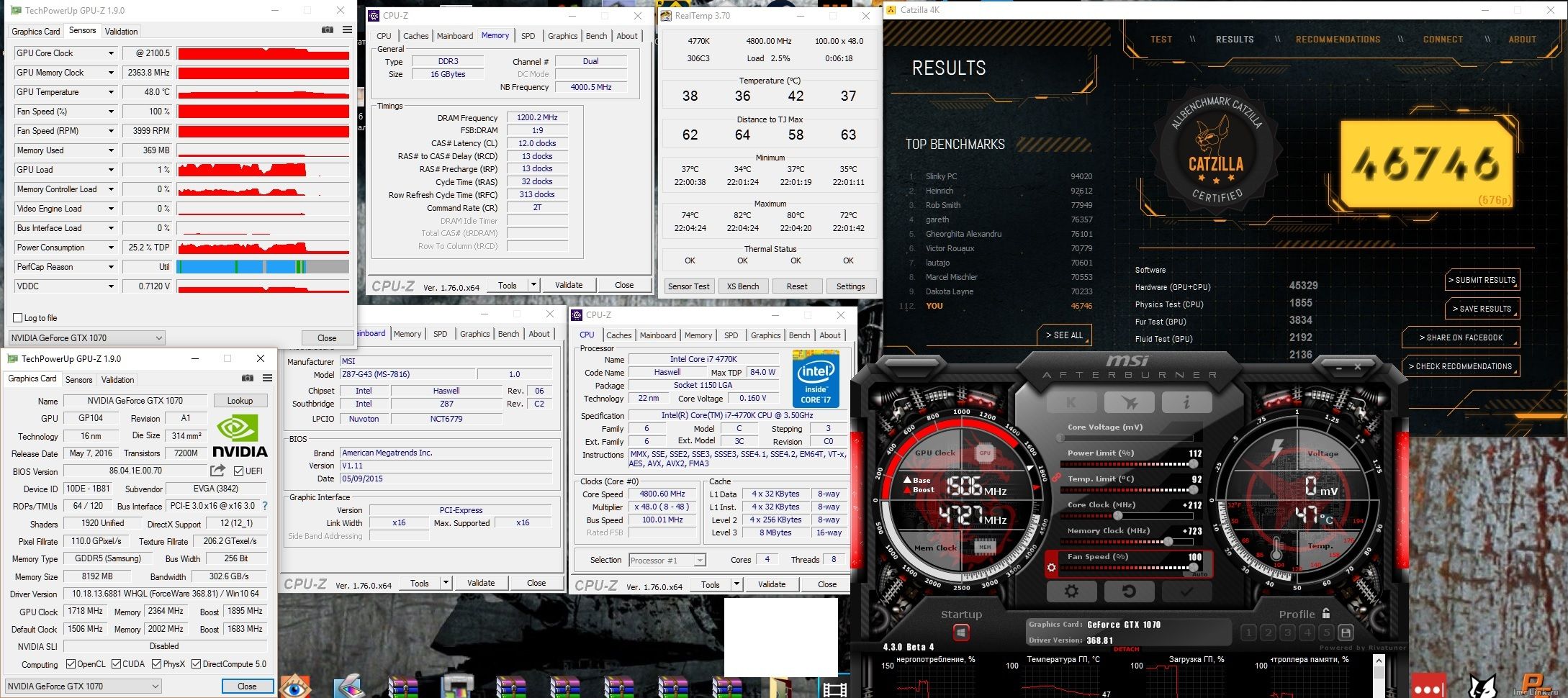Viewport: 1568px width, 698px height.
Task: Click the Sensor Test button in RealTemp
Action: pos(688,286)
